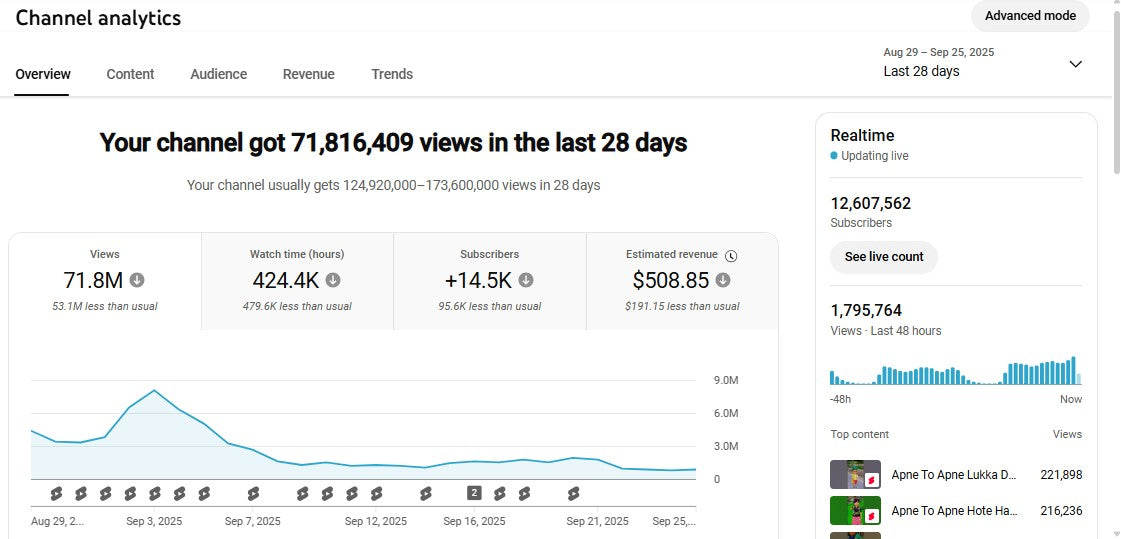Select the Trends tab
1121x539 pixels.
[392, 74]
